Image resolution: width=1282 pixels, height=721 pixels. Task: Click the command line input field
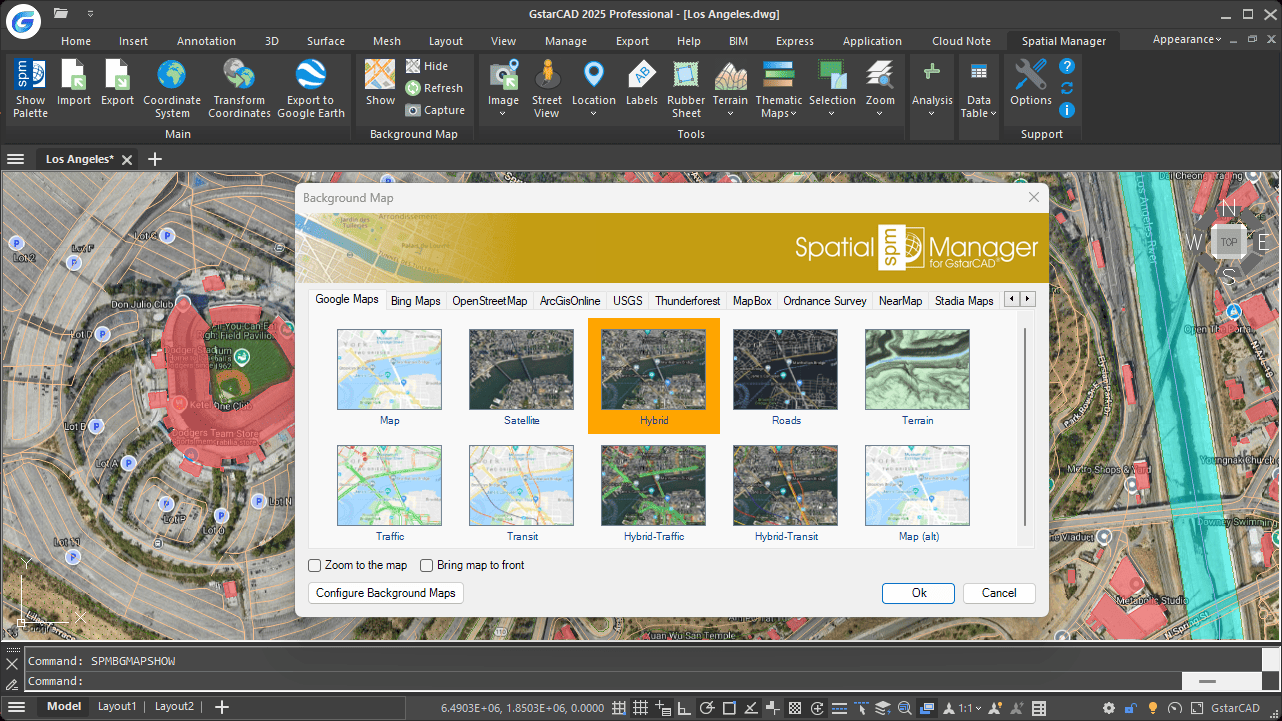pyautogui.click(x=630, y=681)
